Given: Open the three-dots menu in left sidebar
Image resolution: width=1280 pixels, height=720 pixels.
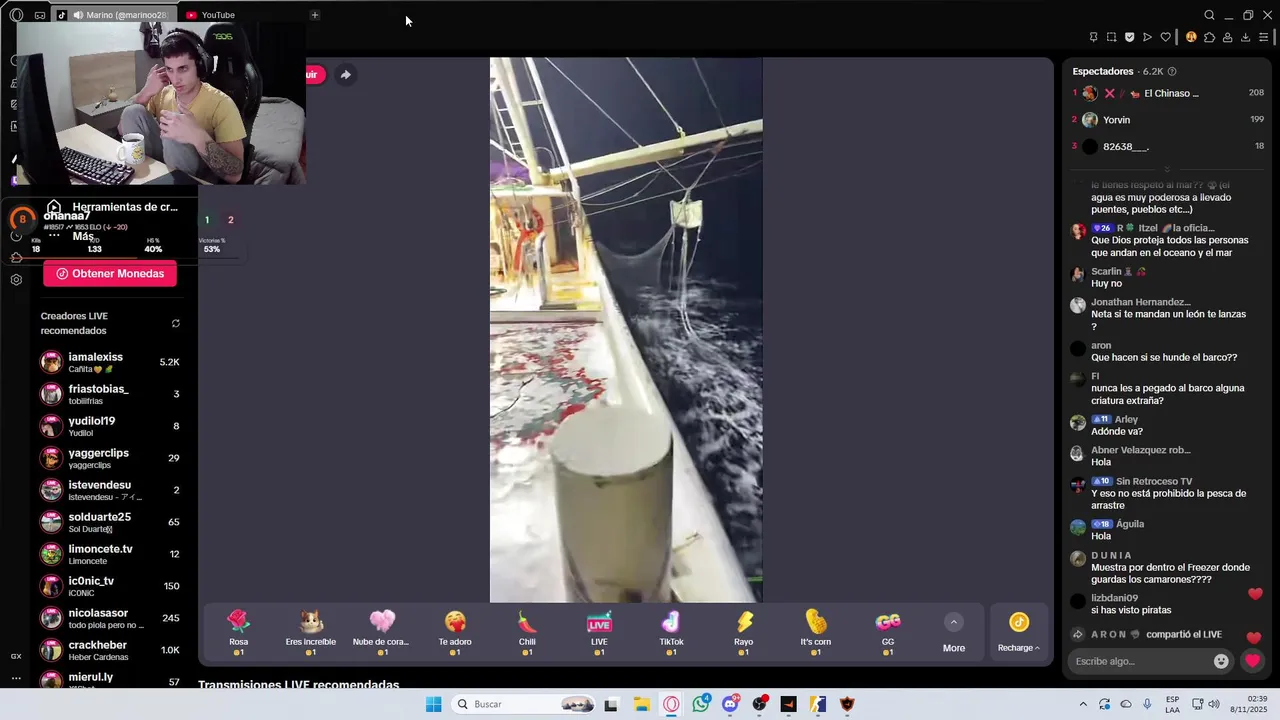Looking at the screenshot, I should 16,678.
